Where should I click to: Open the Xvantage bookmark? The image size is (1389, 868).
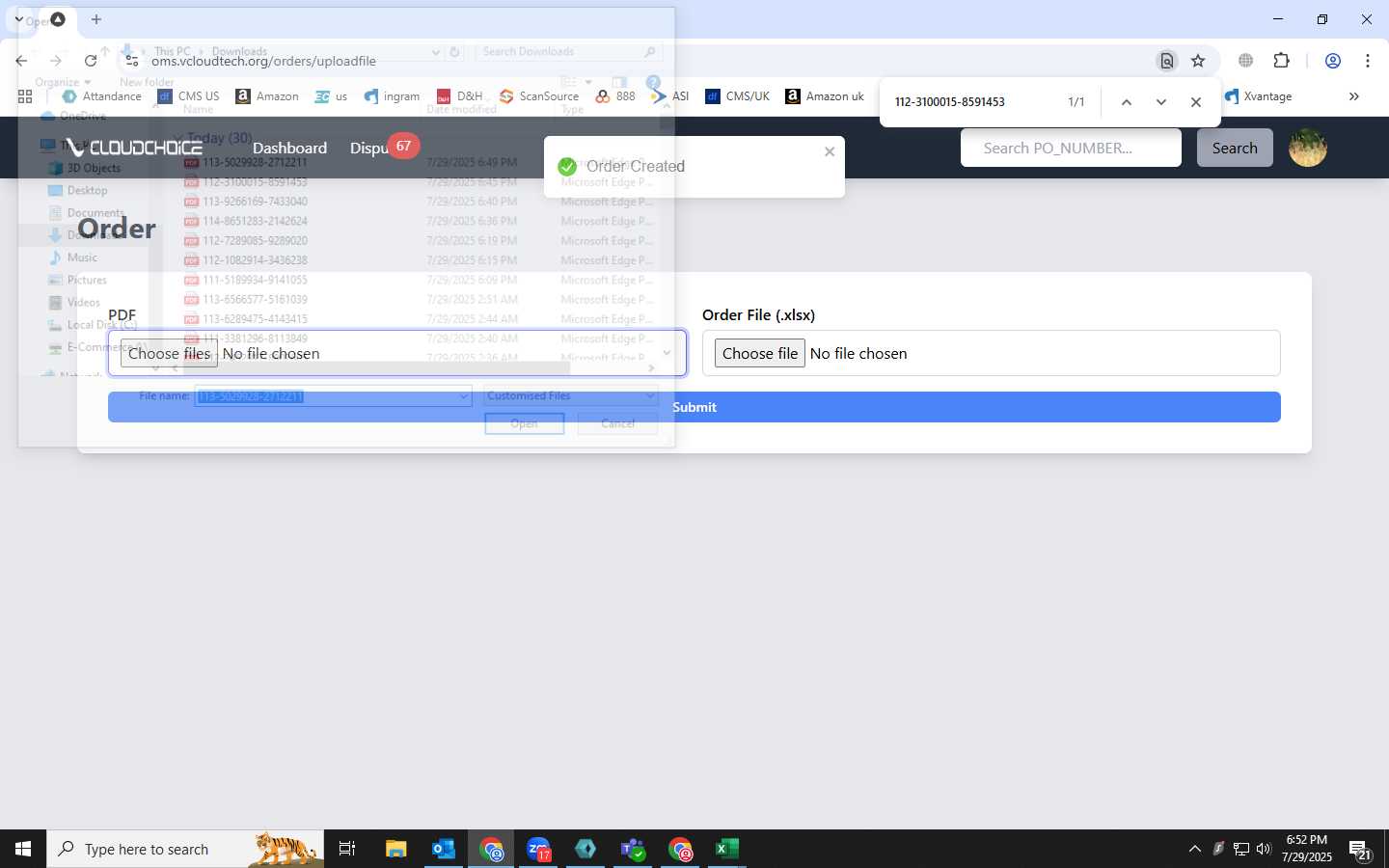[x=1258, y=96]
